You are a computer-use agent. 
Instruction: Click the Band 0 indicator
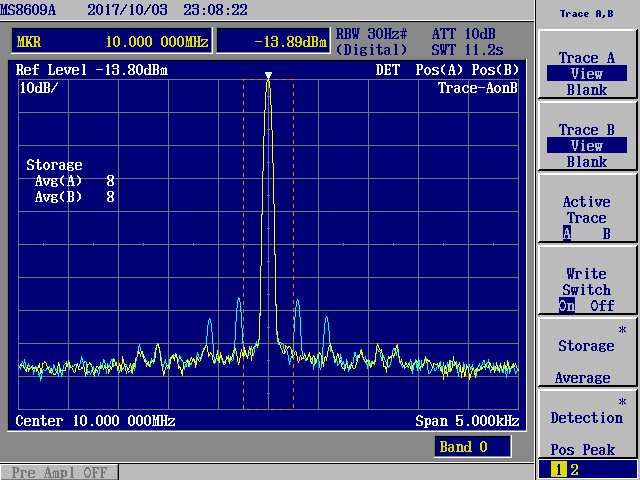tap(473, 447)
